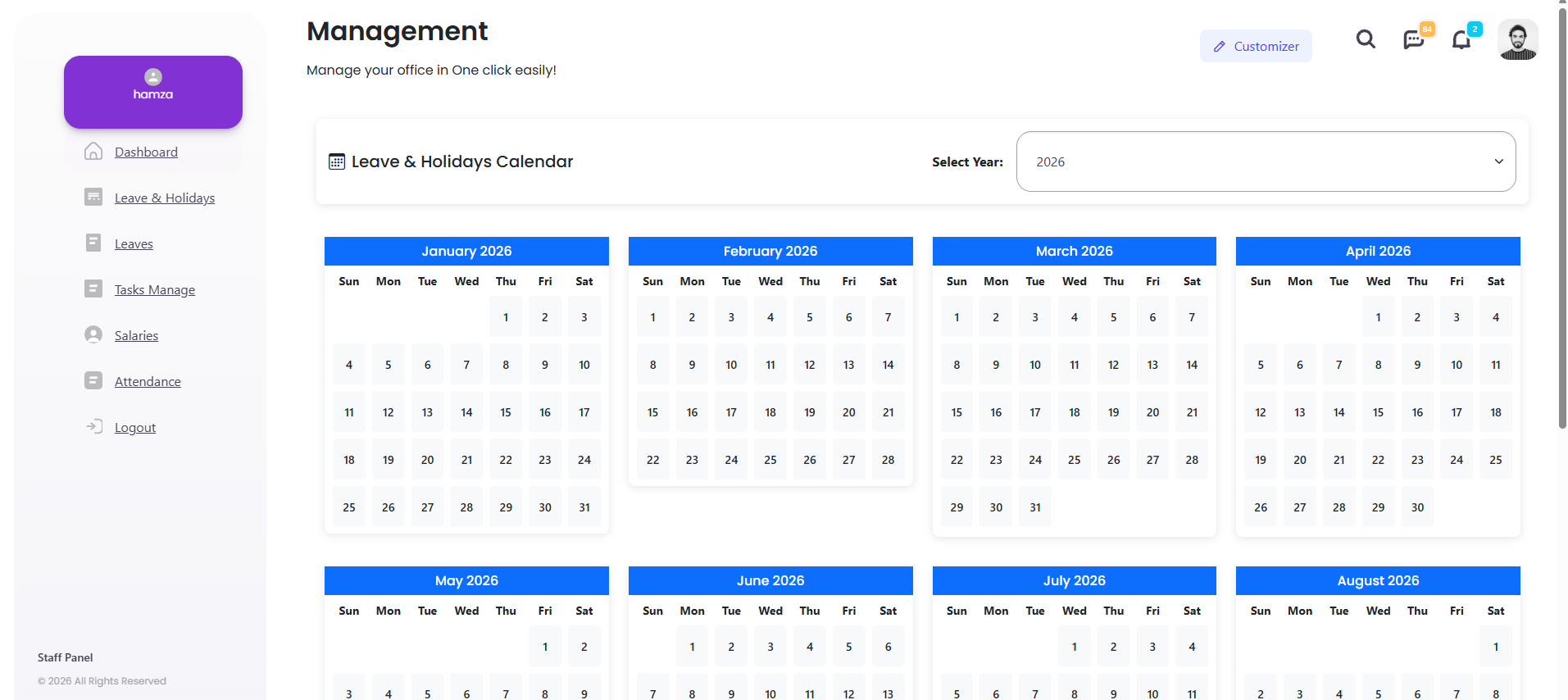Click the May 2026 header
Screen dimensions: 1568x700
(466, 580)
